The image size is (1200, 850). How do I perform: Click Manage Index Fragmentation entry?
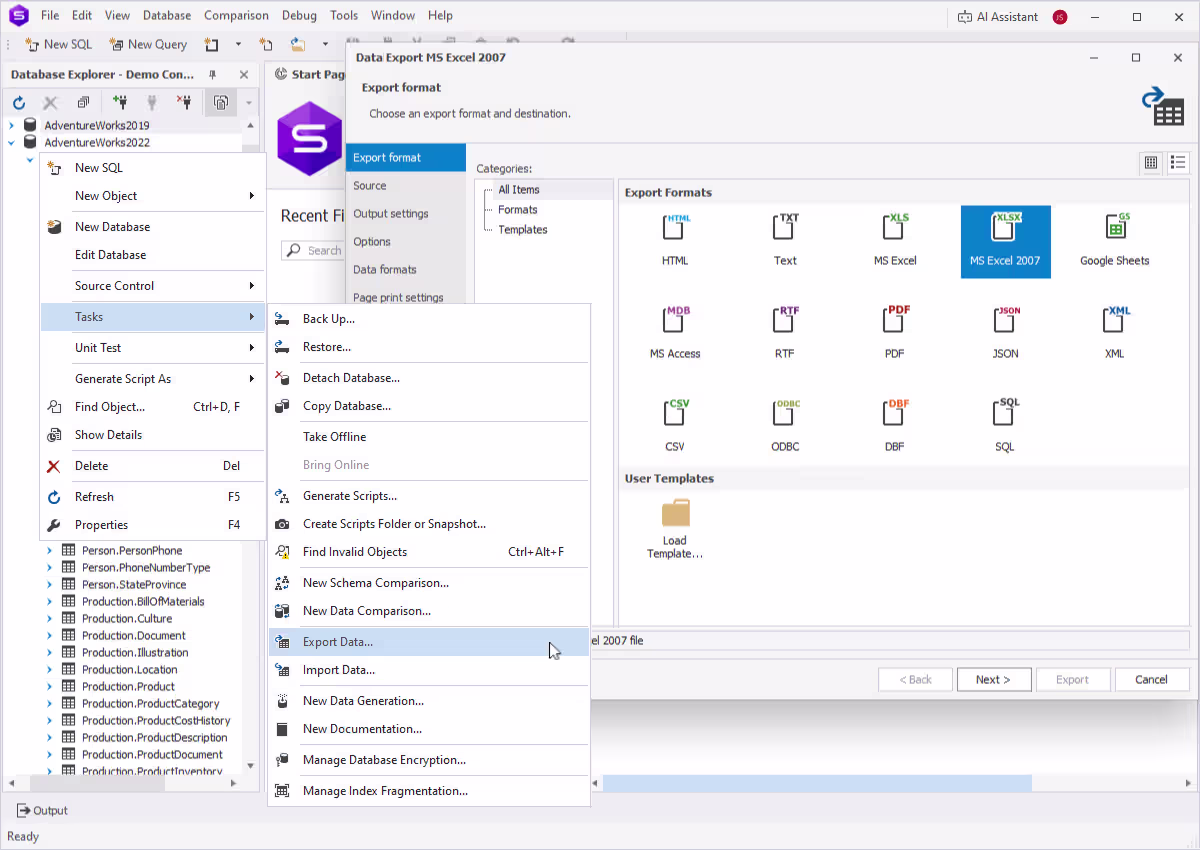click(429, 791)
